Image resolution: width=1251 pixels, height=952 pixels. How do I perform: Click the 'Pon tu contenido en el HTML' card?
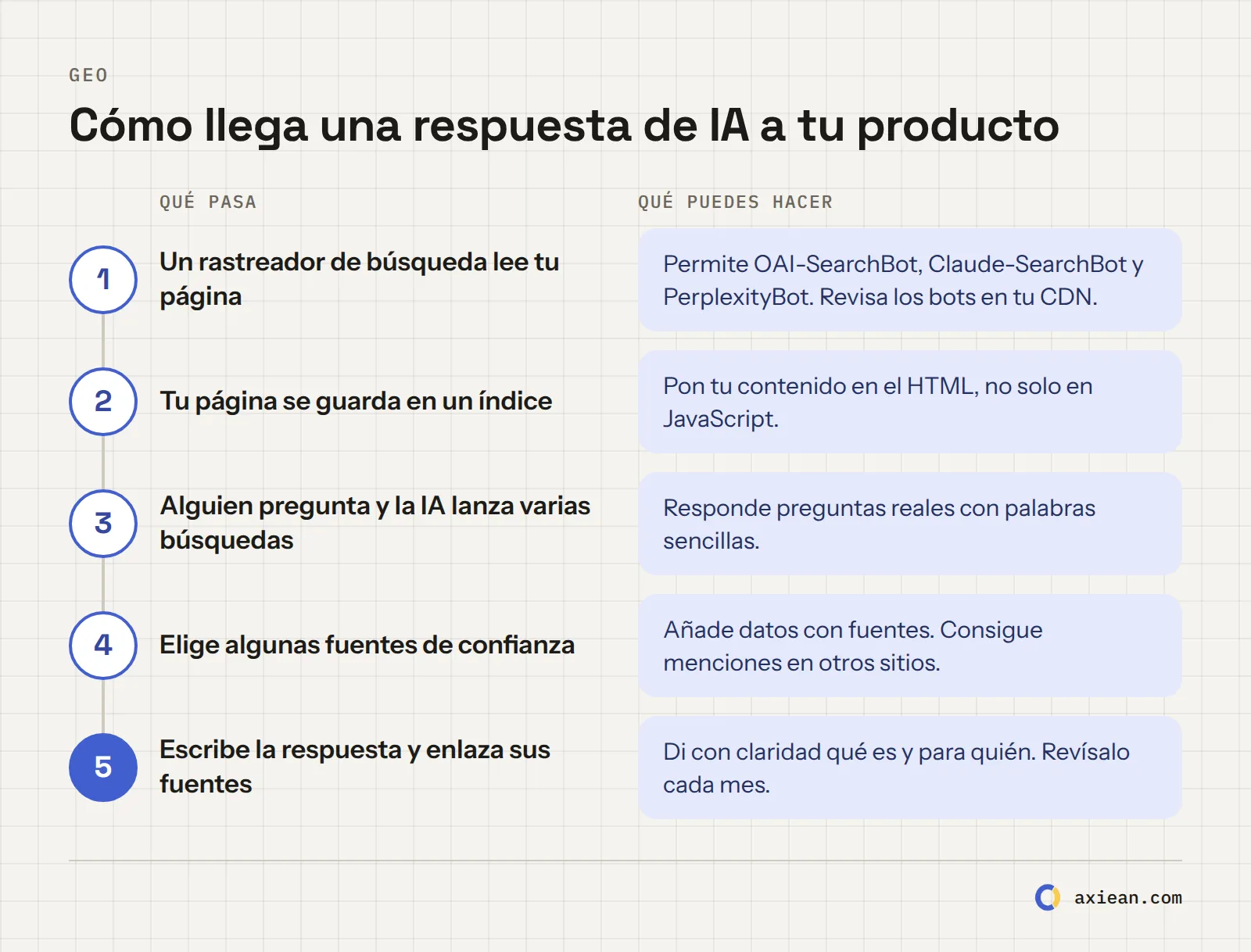click(910, 402)
